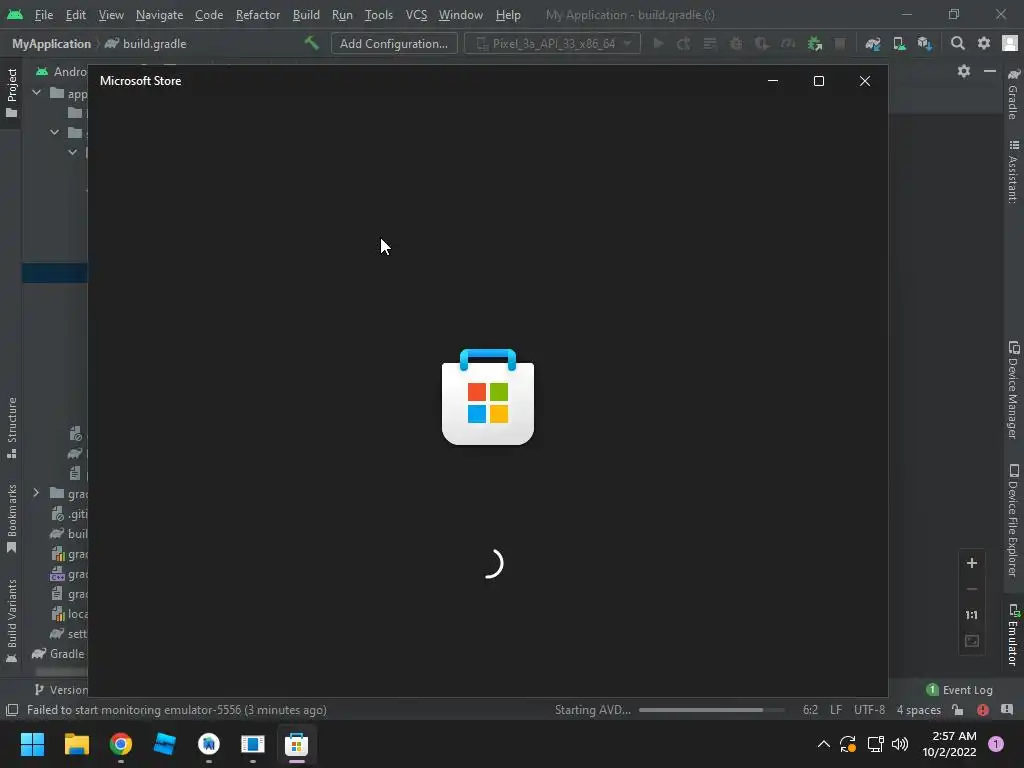
Task: Click the volume speaker tray icon
Action: pos(900,744)
